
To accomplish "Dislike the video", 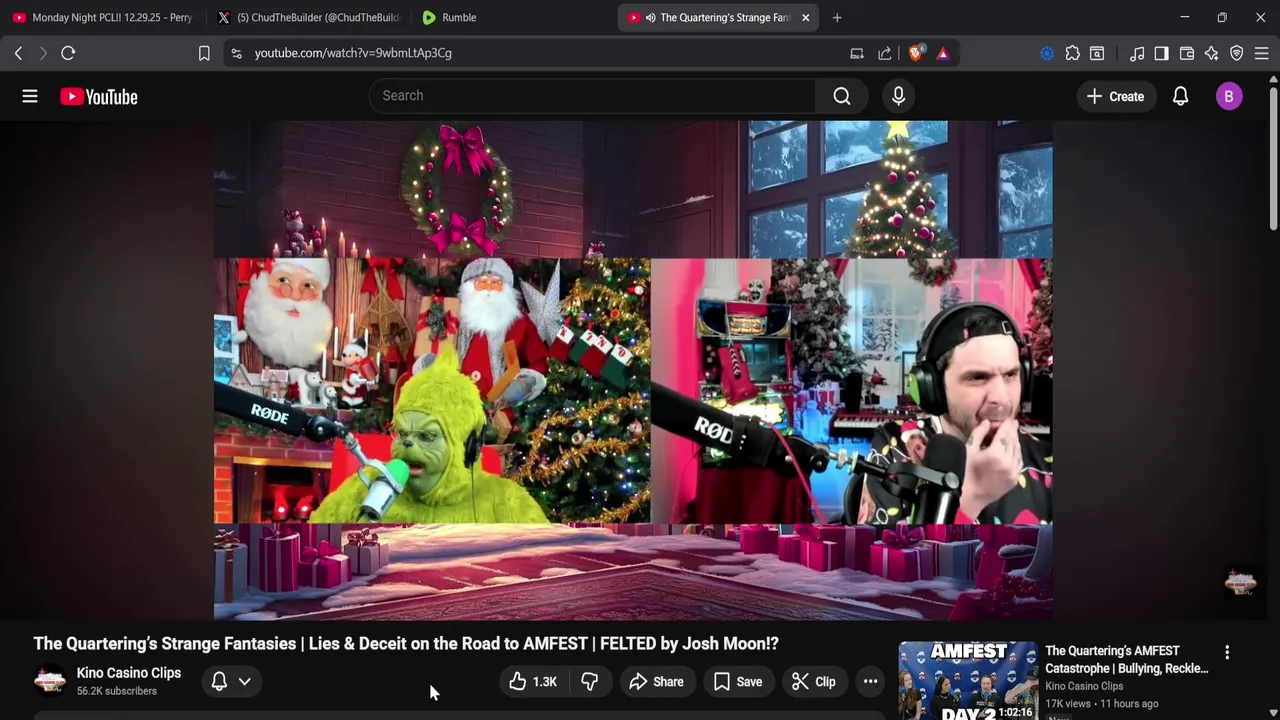I will (590, 681).
